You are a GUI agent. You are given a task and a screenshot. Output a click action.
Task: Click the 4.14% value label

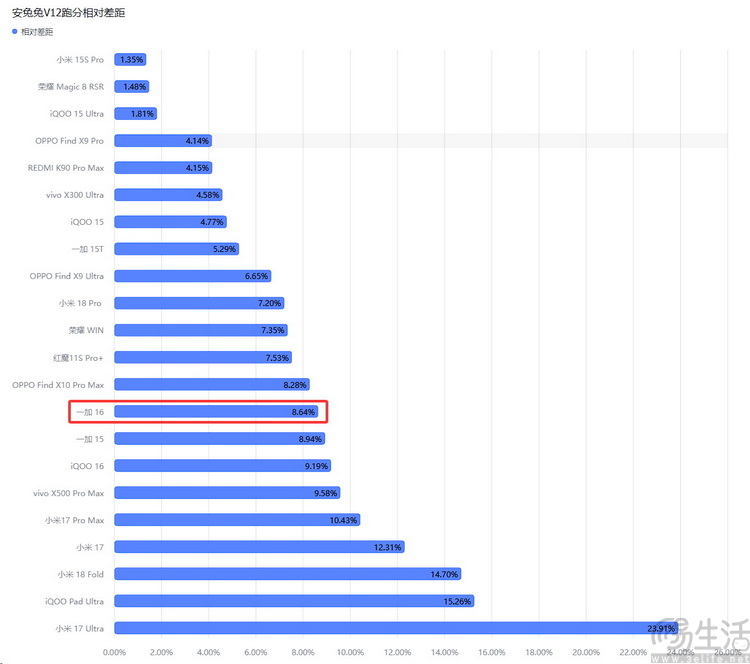[x=197, y=141]
